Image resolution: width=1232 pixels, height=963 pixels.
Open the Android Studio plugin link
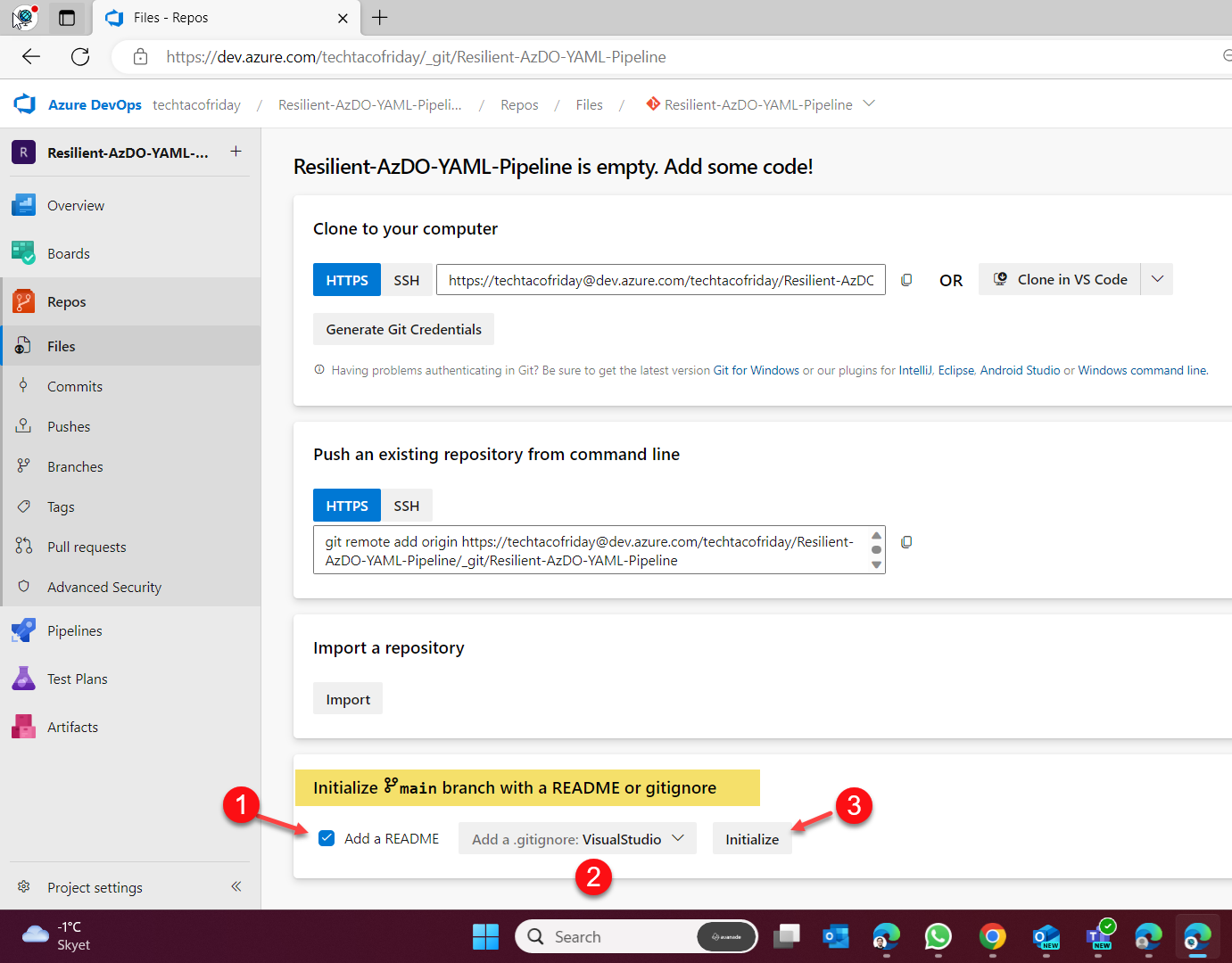(1020, 370)
